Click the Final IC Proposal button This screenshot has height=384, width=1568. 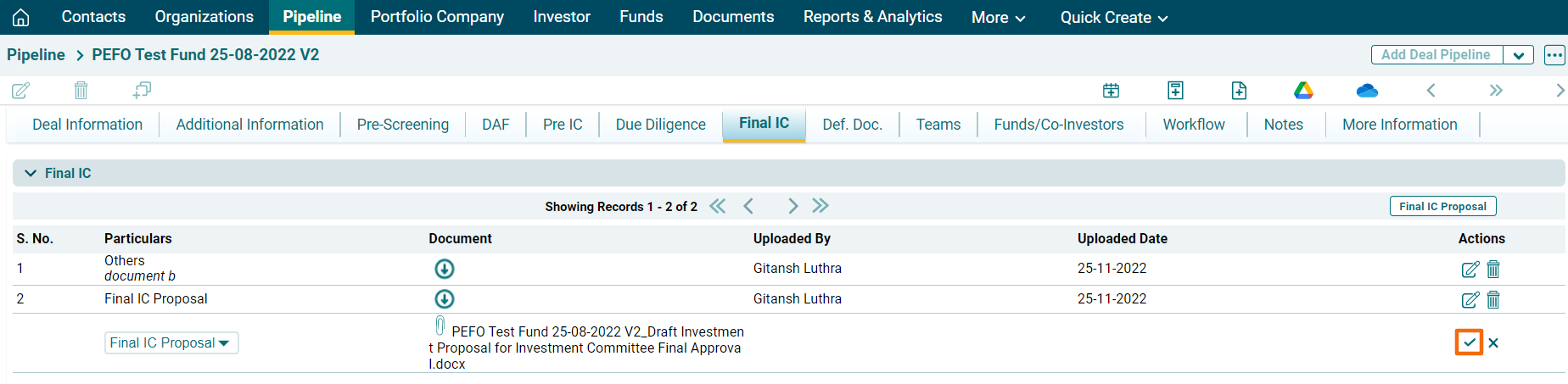tap(1442, 206)
